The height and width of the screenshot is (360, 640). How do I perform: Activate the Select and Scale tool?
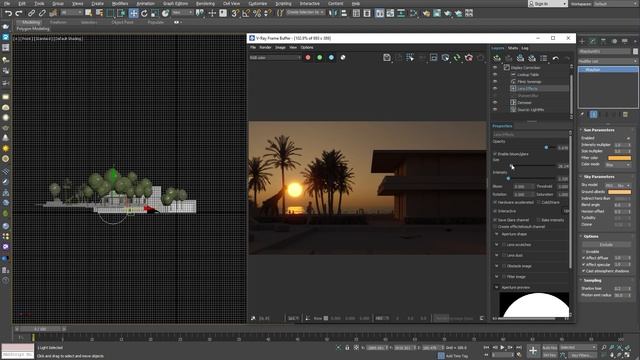(x=155, y=13)
